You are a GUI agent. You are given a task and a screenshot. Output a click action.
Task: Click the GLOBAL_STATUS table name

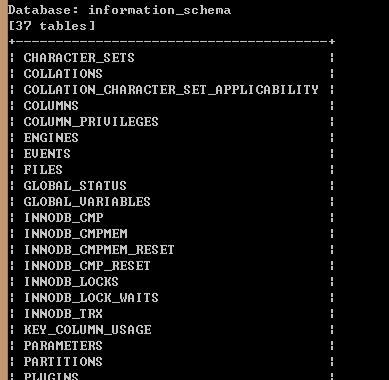coord(75,186)
